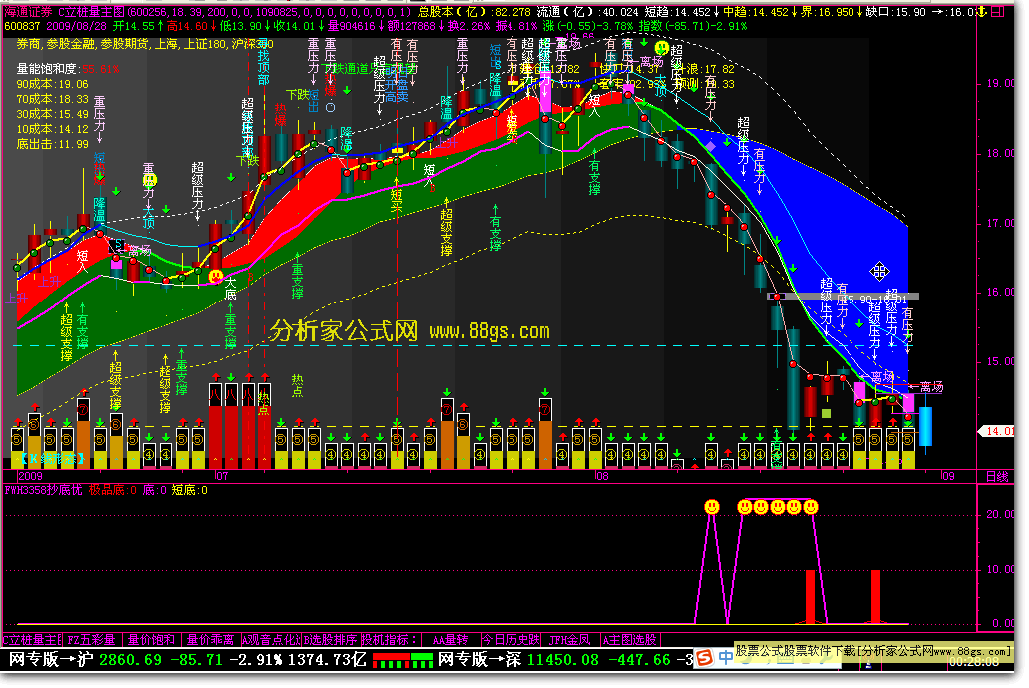The height and width of the screenshot is (688, 1029).
Task: Click the 10成本:14.12 cost line
Action: (x=52, y=129)
